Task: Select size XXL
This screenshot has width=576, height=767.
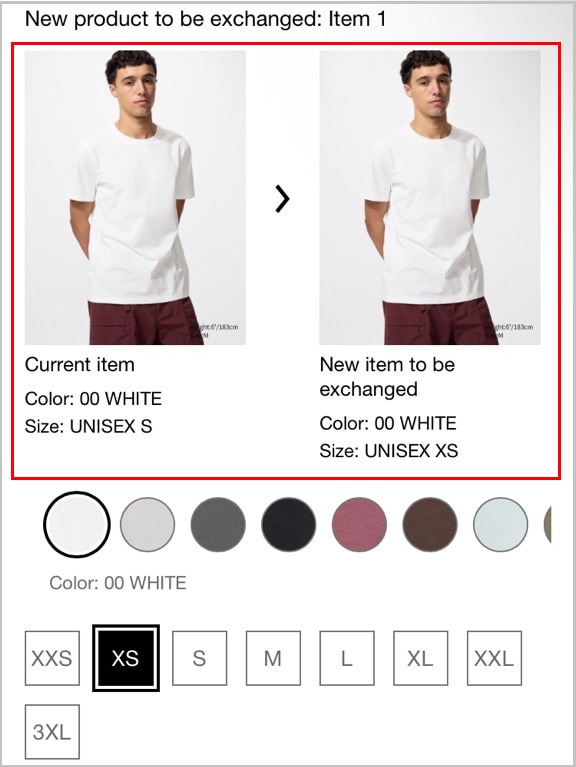Action: [x=494, y=658]
